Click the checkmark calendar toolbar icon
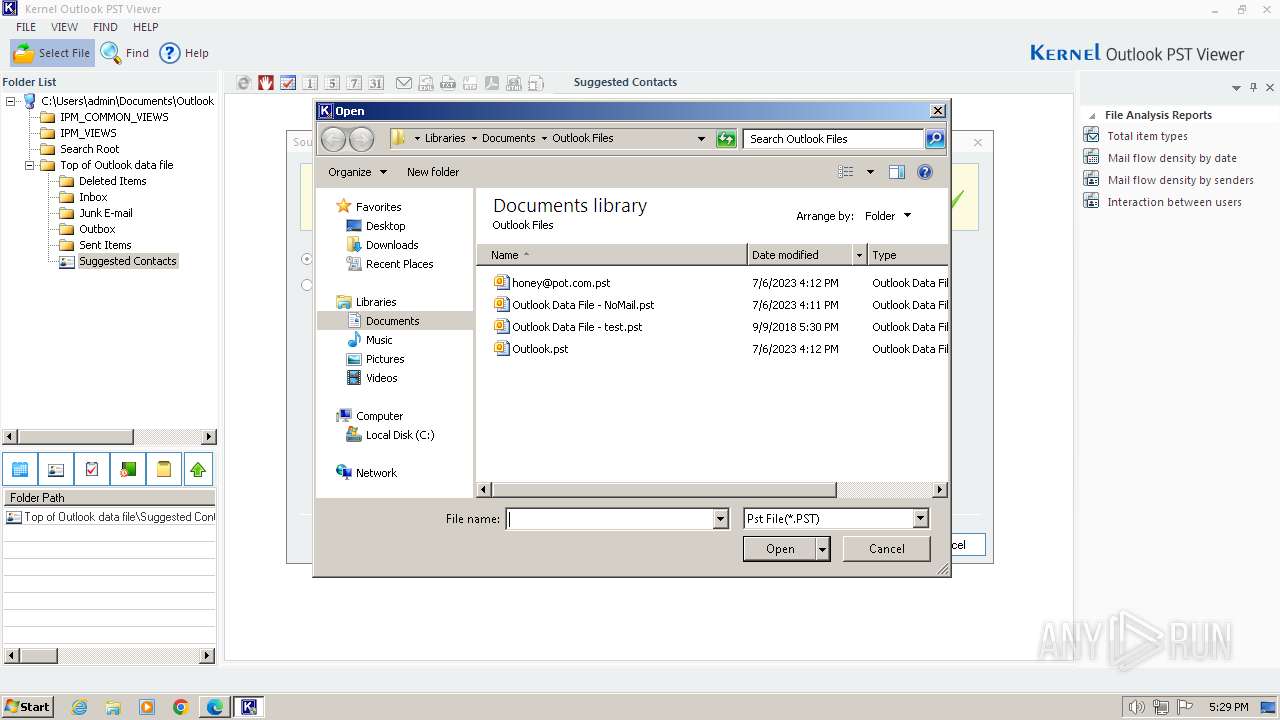The height and width of the screenshot is (720, 1280). pos(288,83)
